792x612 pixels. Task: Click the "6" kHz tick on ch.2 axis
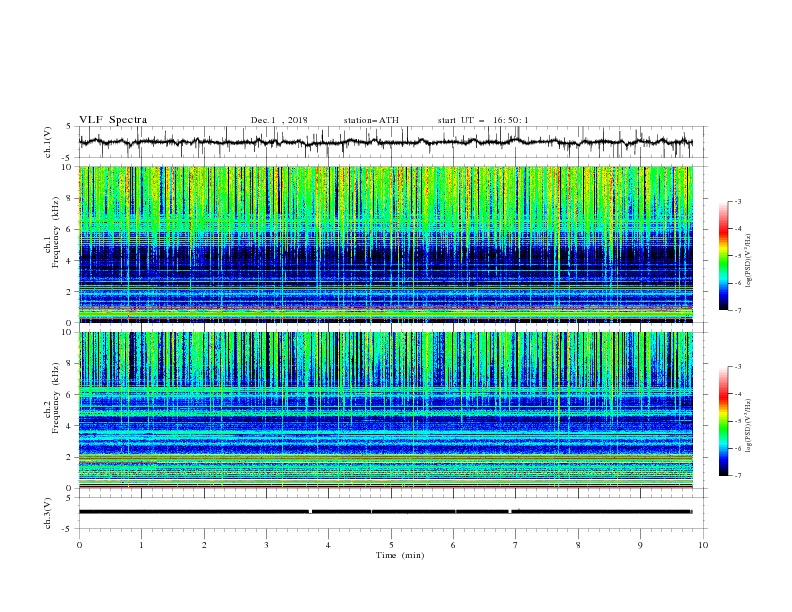(69, 394)
